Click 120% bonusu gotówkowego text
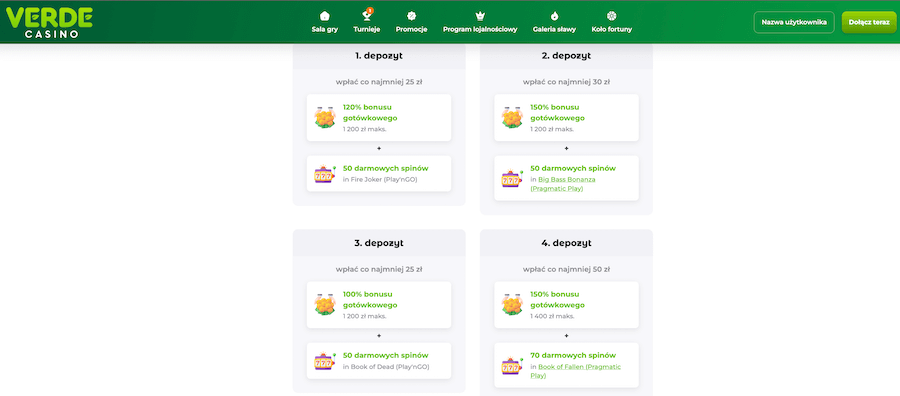The width and height of the screenshot is (900, 396). click(371, 112)
